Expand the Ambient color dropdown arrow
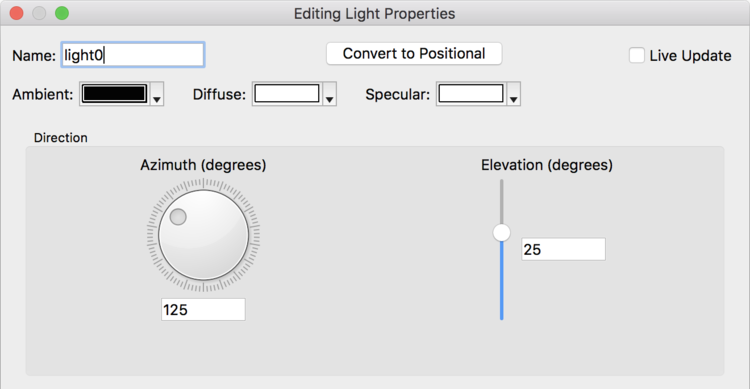The height and width of the screenshot is (389, 750). (x=157, y=94)
